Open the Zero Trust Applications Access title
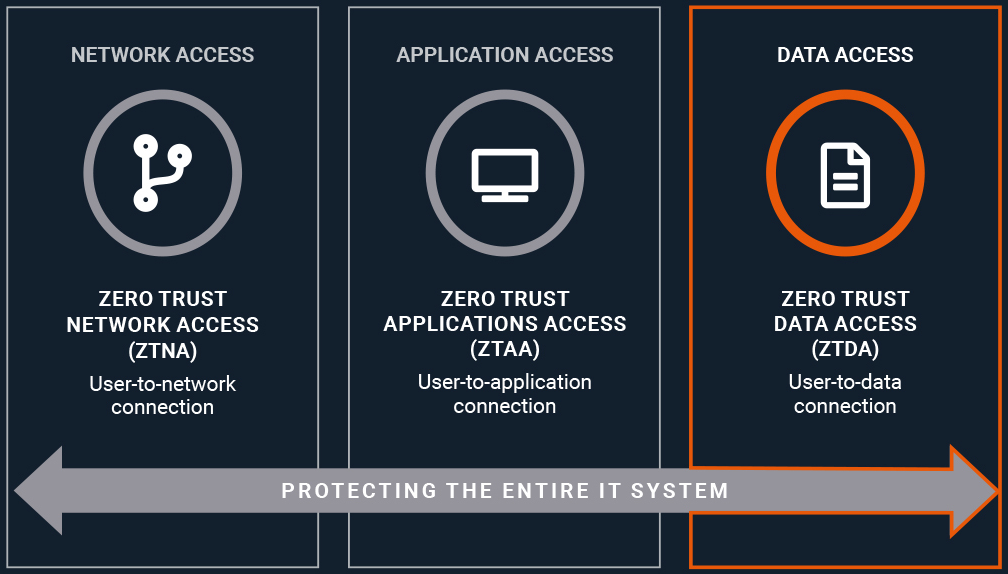The width and height of the screenshot is (1008, 574). pyautogui.click(x=504, y=312)
